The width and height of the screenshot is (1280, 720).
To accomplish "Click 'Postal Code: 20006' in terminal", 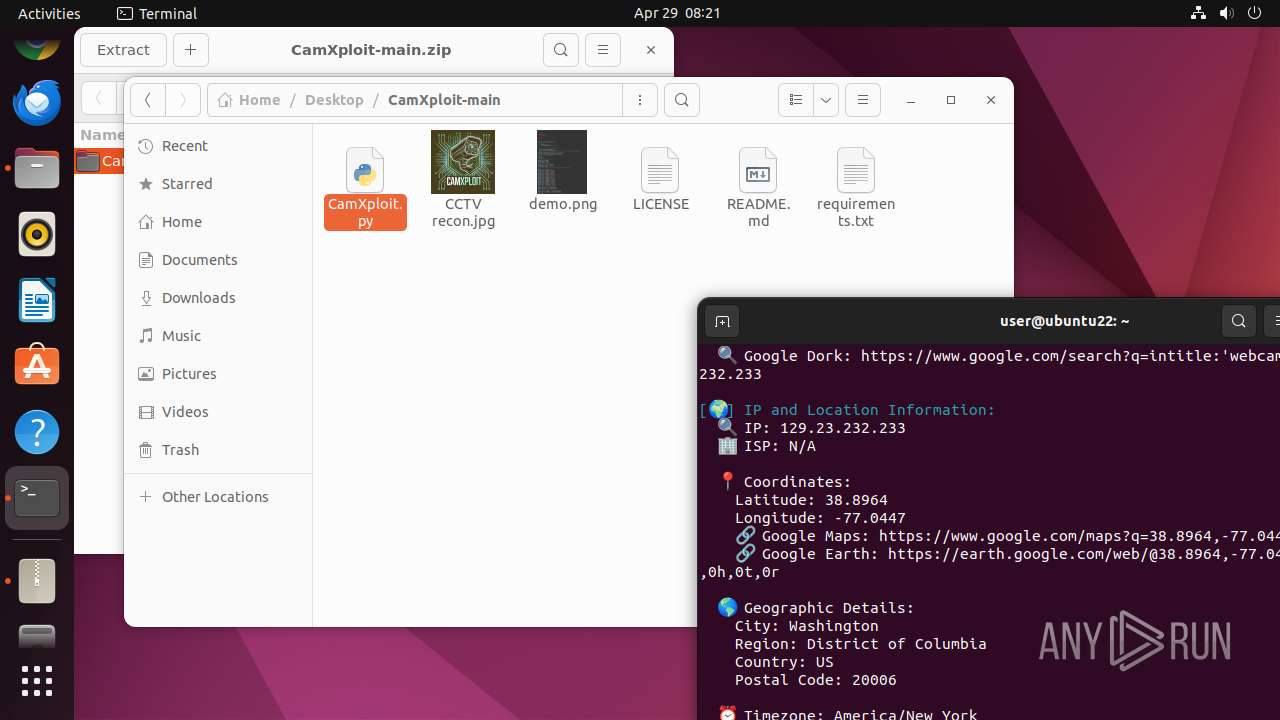I will (815, 680).
